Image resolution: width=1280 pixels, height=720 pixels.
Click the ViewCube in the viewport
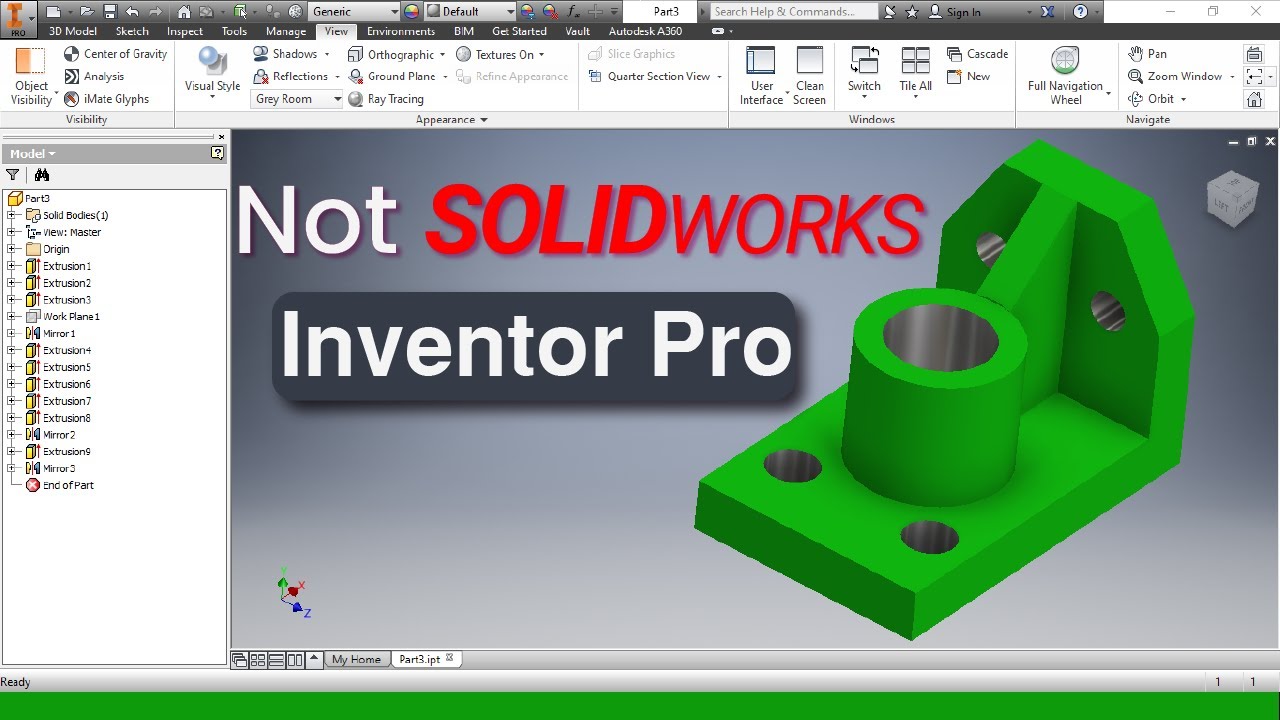point(1231,199)
